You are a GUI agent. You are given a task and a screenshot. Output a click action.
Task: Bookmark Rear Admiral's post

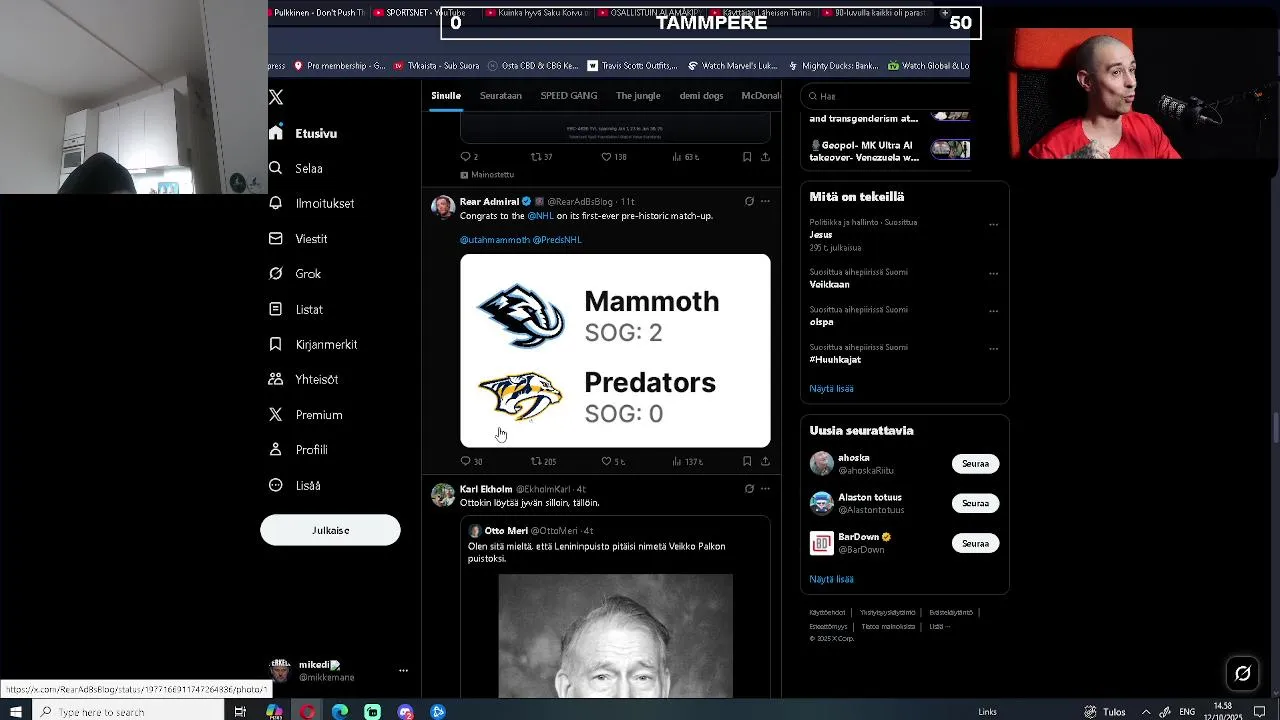[747, 461]
